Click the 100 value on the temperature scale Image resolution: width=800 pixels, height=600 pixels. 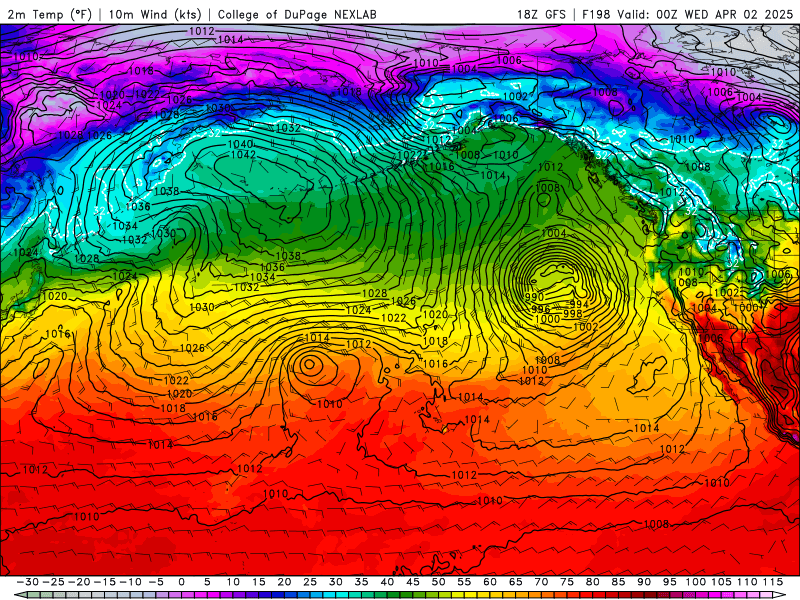(695, 582)
